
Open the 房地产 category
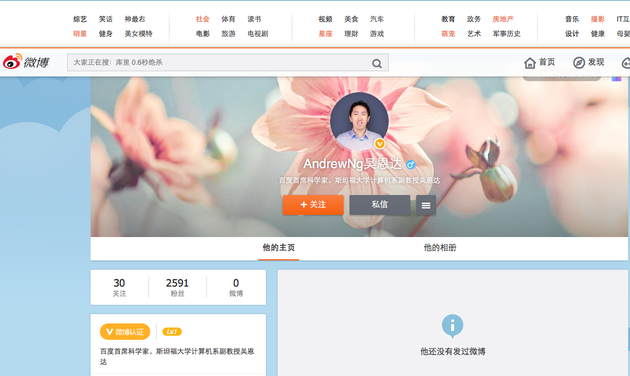[503, 19]
